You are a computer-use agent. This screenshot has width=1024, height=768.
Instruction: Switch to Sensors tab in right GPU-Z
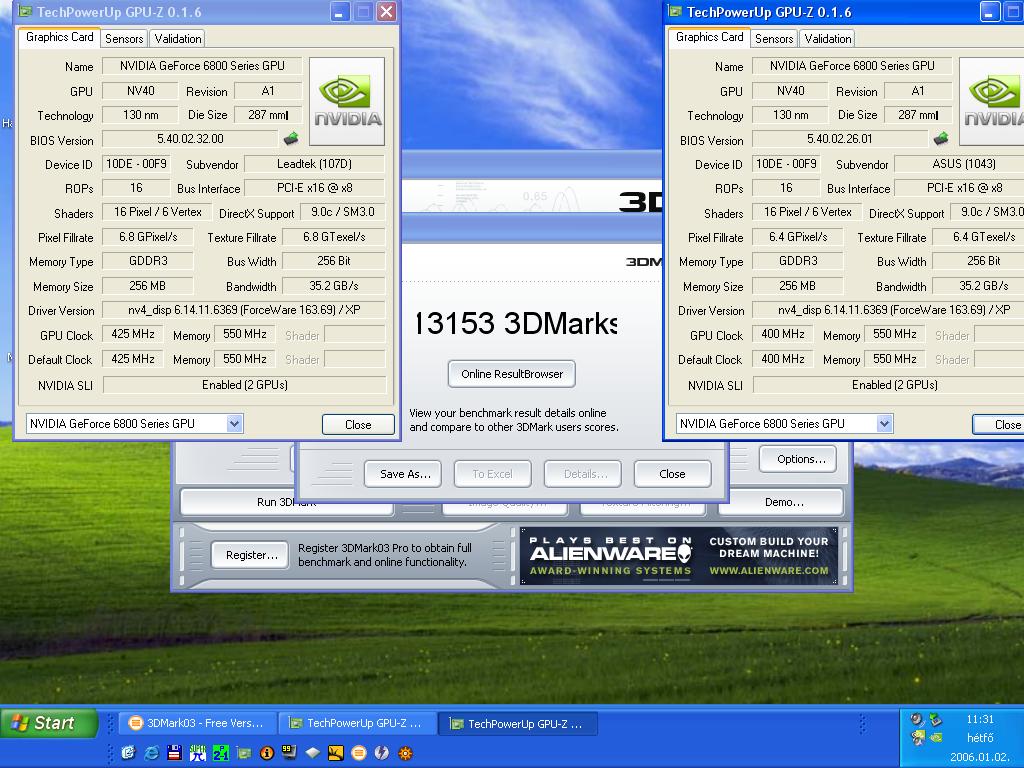point(774,39)
